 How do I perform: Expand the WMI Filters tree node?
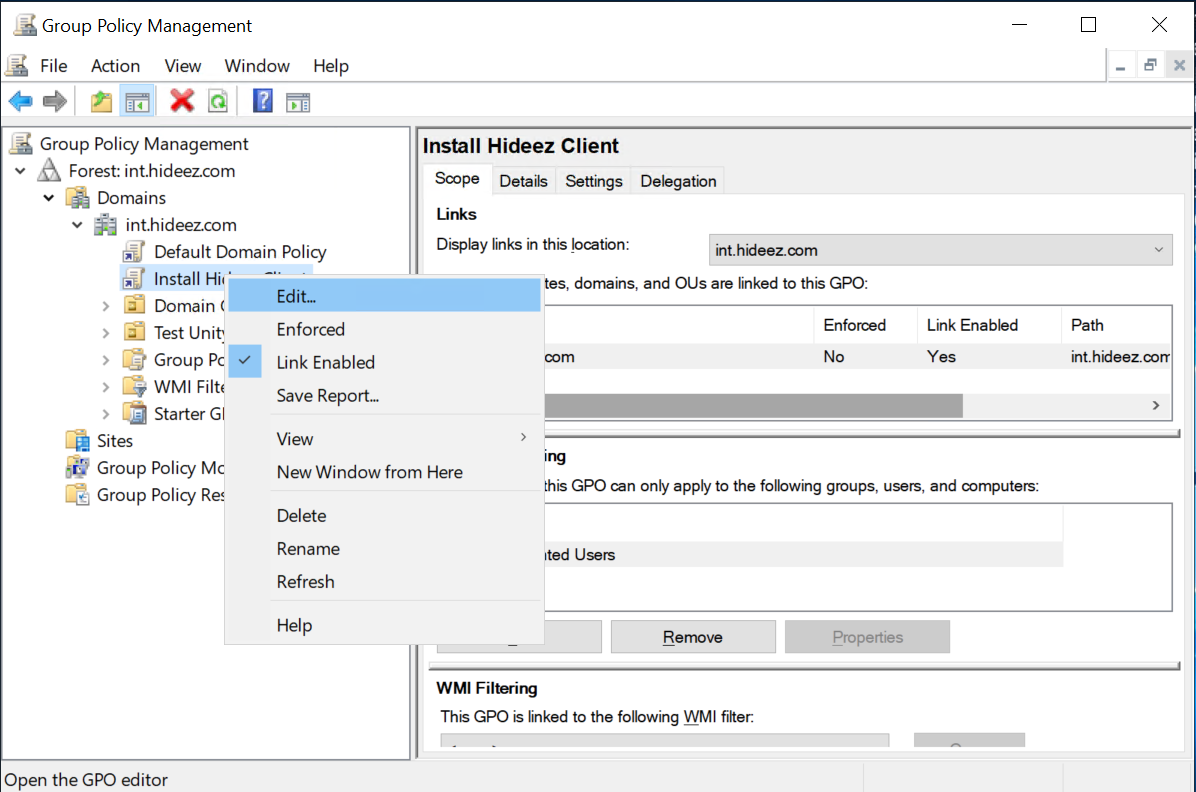click(106, 387)
